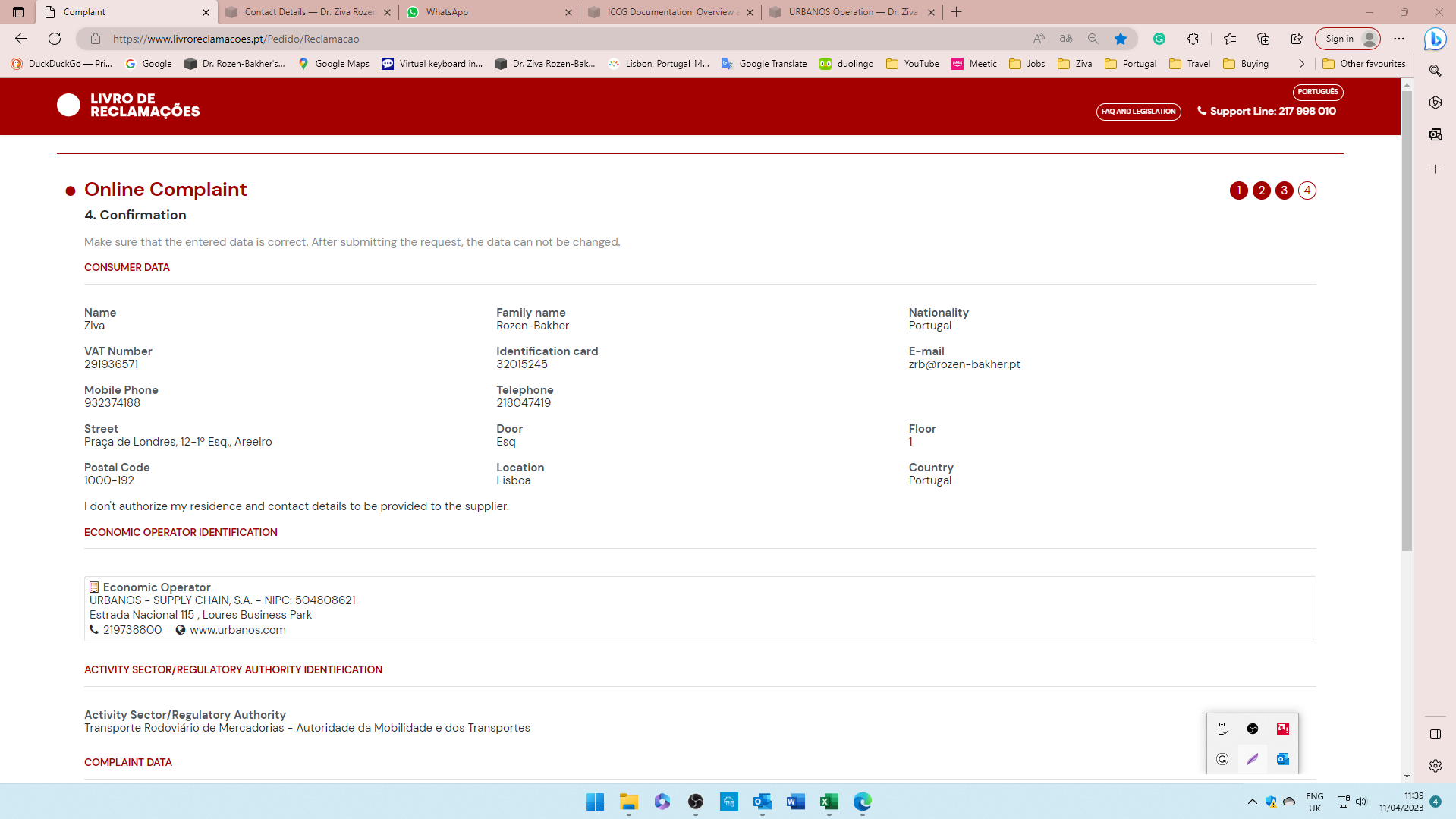1456x819 pixels.
Task: Collapse the hidden tray icons chevron
Action: (1252, 802)
